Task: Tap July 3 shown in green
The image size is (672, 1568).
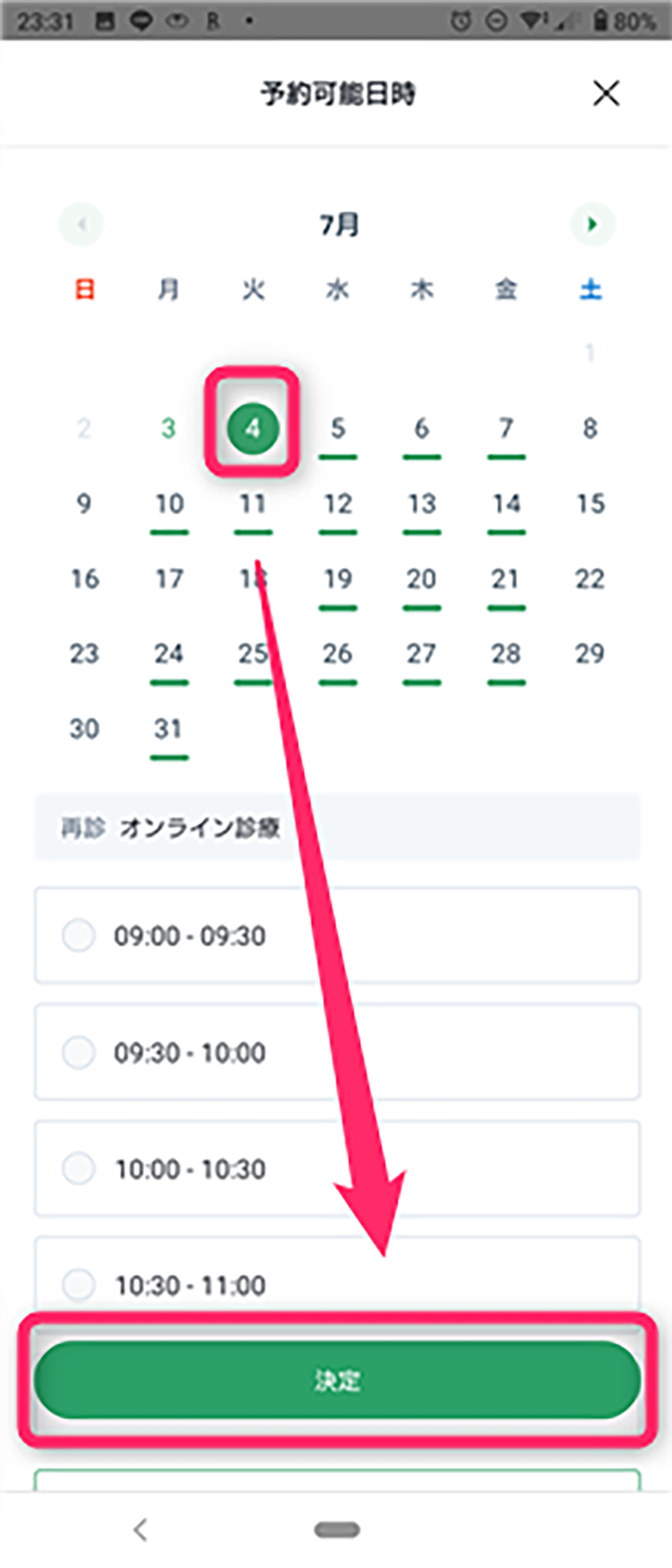Action: click(168, 429)
